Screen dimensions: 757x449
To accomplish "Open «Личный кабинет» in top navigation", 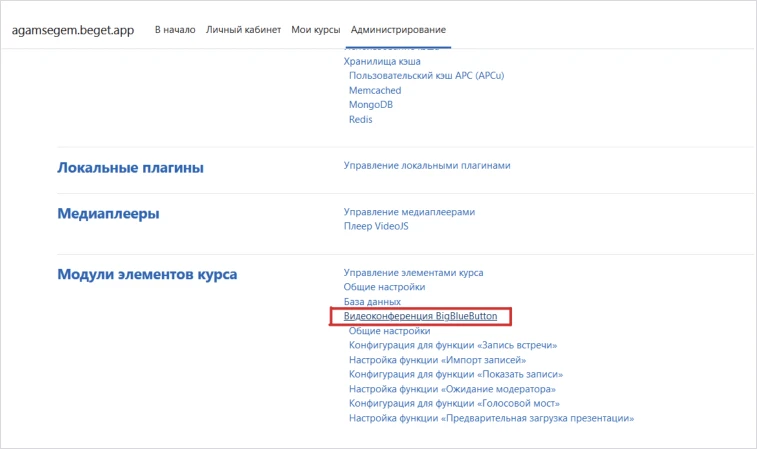I will click(x=243, y=30).
